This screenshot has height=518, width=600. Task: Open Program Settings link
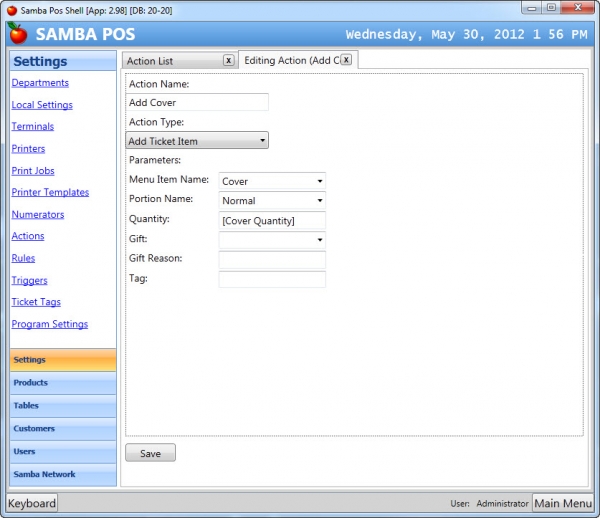click(x=50, y=324)
